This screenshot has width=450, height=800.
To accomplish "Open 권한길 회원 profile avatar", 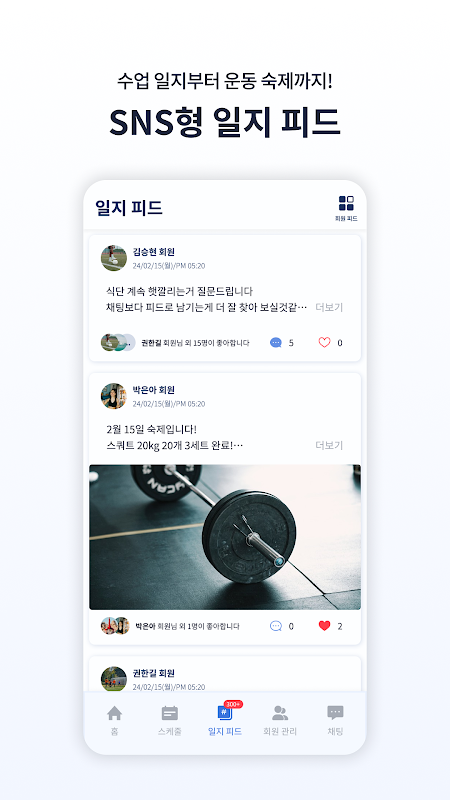I will point(114,679).
